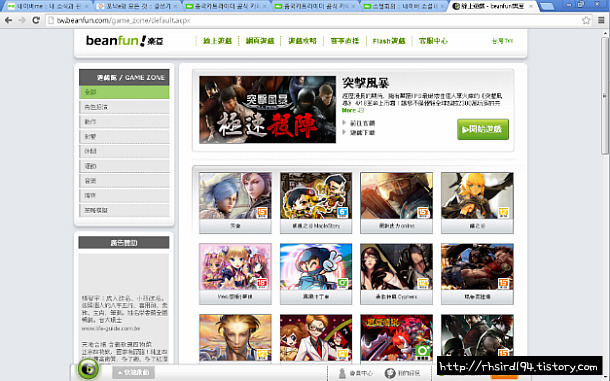The width and height of the screenshot is (610, 381).
Task: Open the 遊戲下載 link
Action: pos(362,133)
